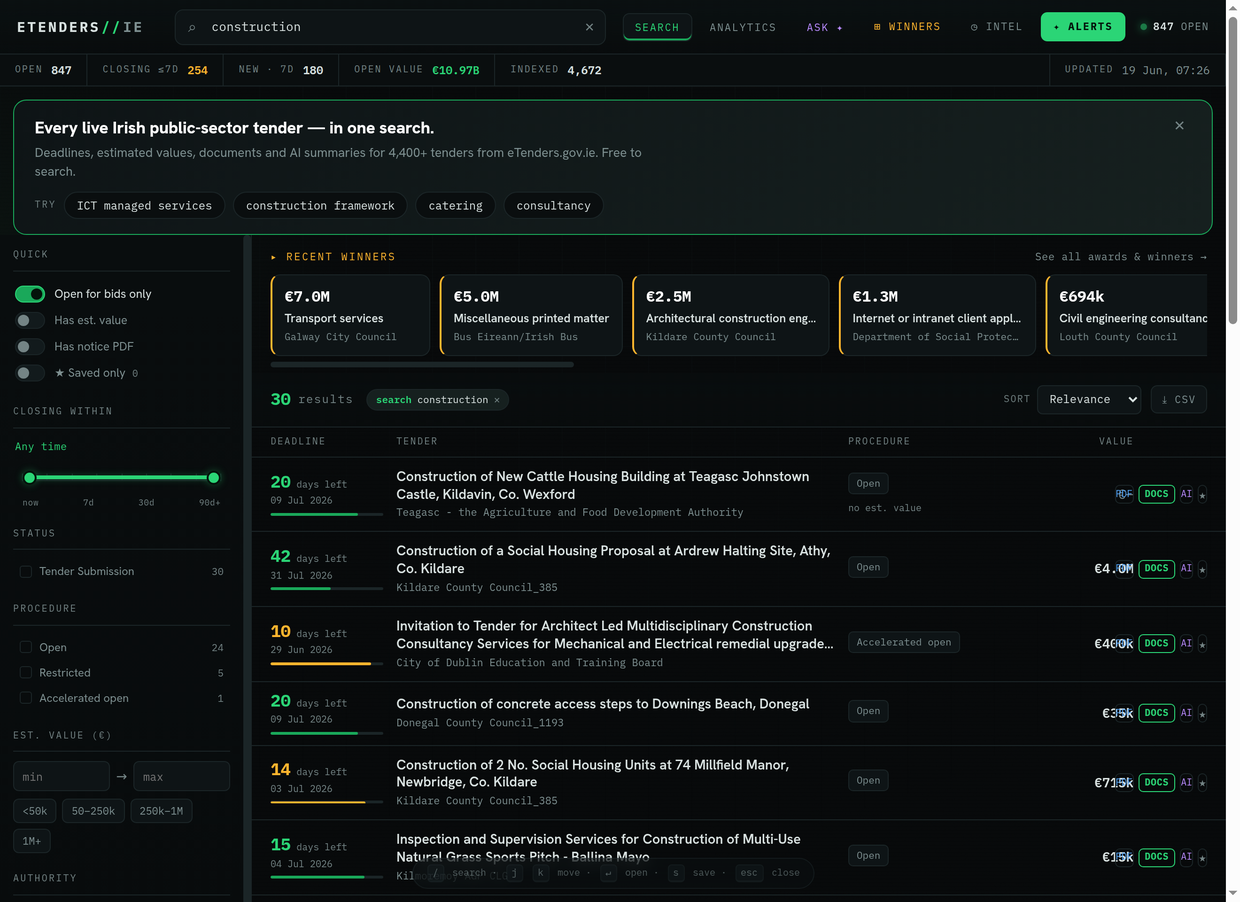This screenshot has height=902, width=1240.
Task: Check the Restricted procedure checkbox
Action: click(x=26, y=673)
